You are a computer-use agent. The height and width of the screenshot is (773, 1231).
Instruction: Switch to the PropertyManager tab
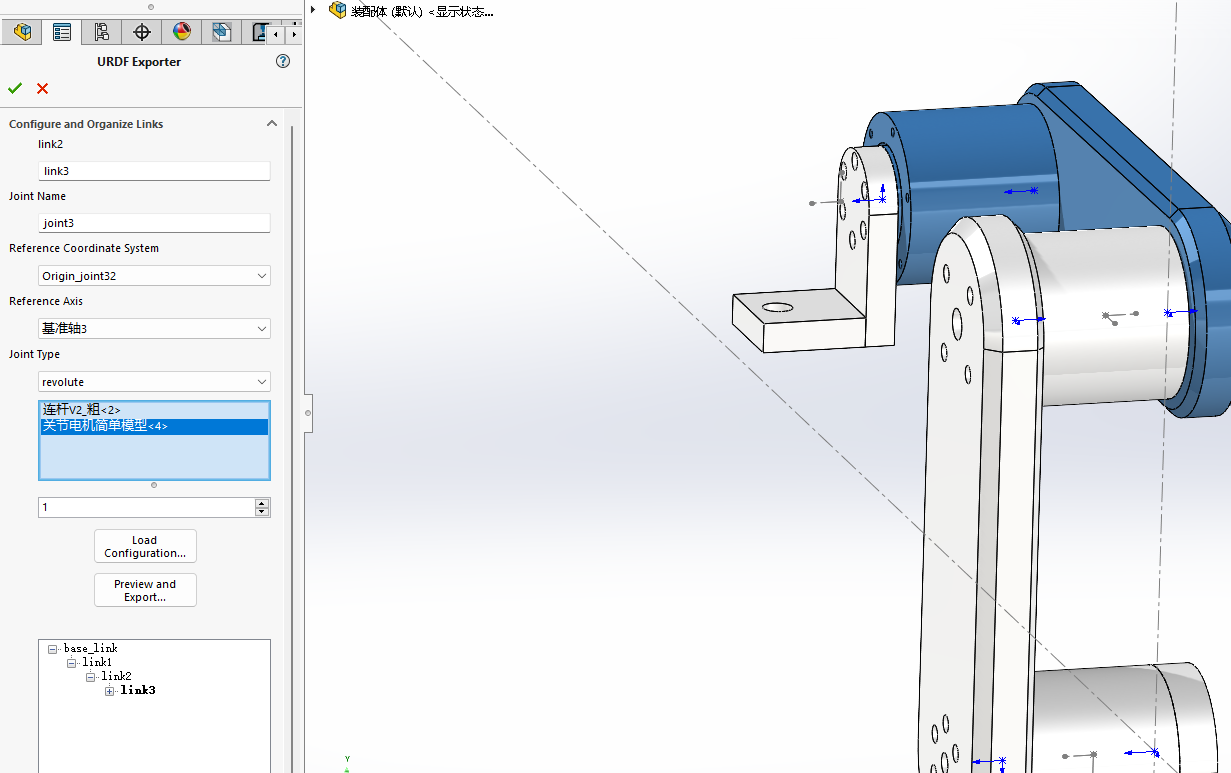tap(61, 32)
